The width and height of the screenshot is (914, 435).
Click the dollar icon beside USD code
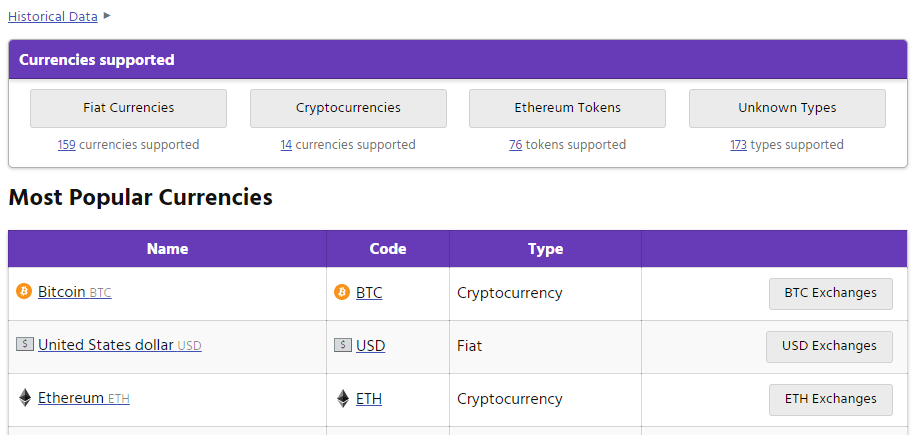point(343,345)
